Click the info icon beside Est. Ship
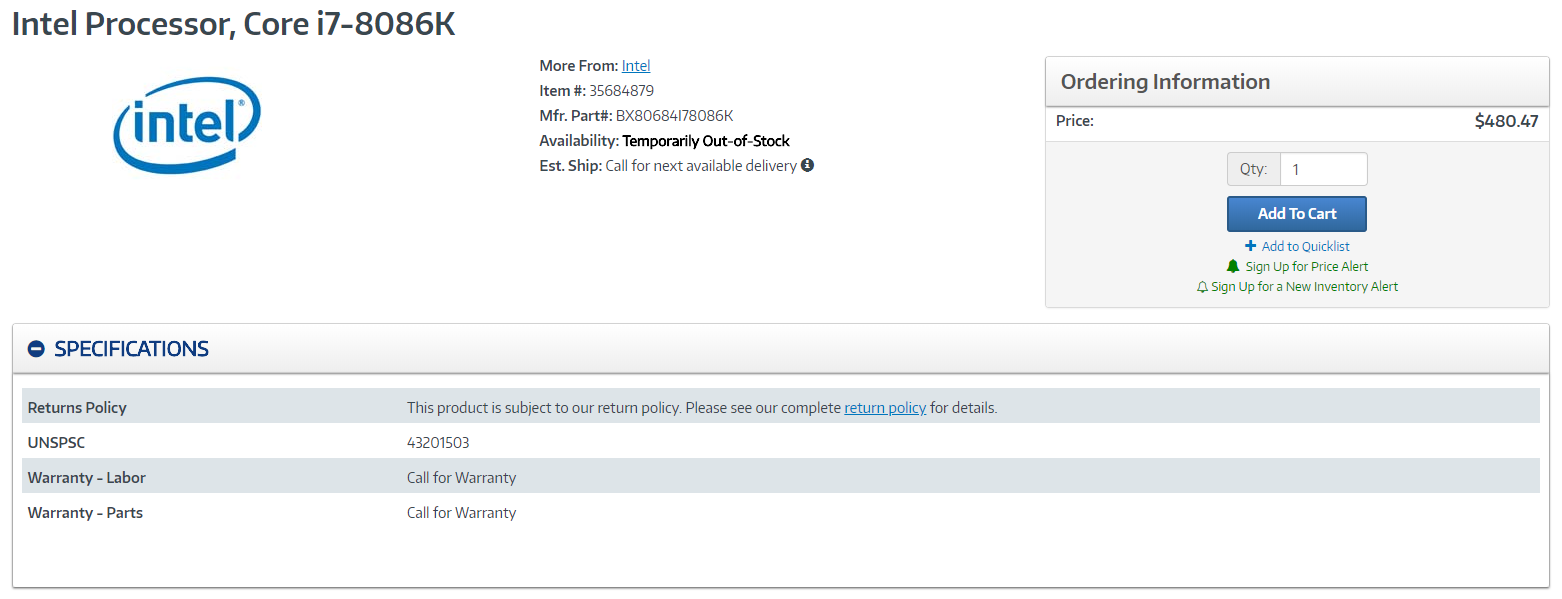The image size is (1562, 599). tap(807, 165)
